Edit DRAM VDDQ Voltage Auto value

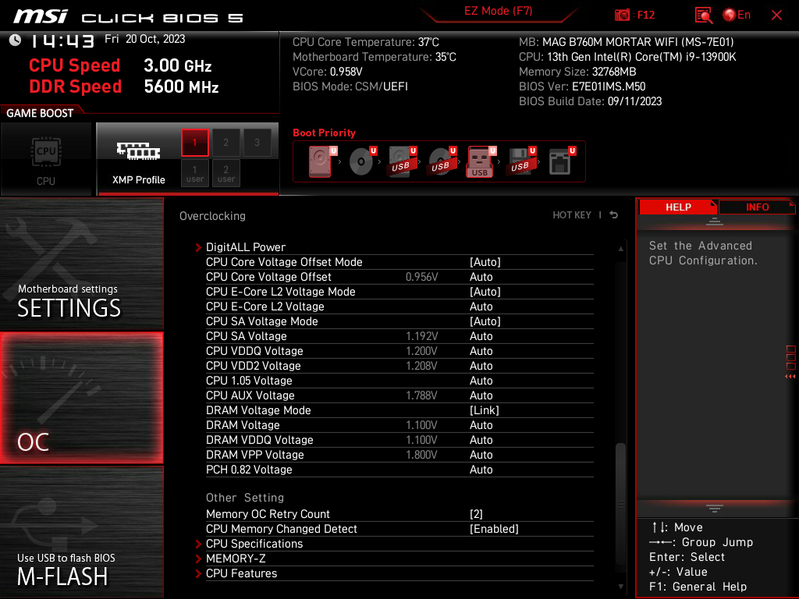(x=481, y=440)
